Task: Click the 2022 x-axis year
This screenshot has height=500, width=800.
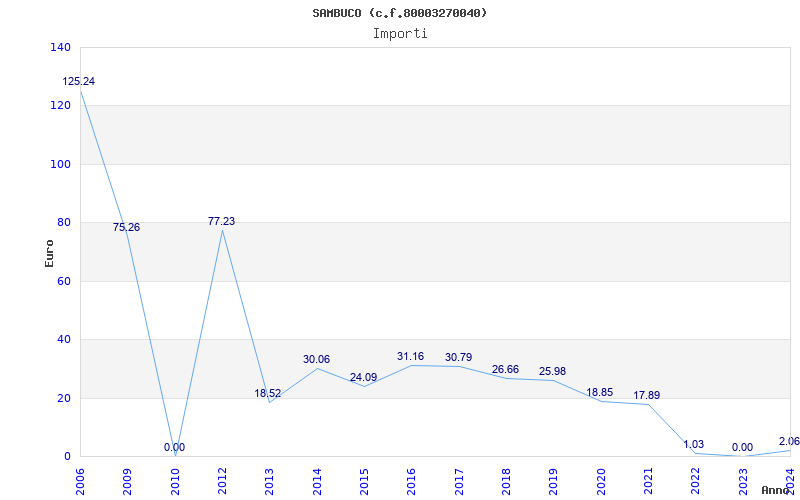Action: point(695,482)
